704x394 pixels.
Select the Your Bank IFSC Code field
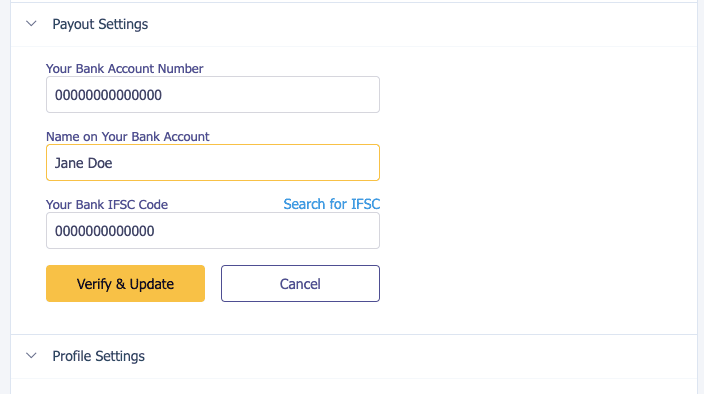click(x=213, y=231)
